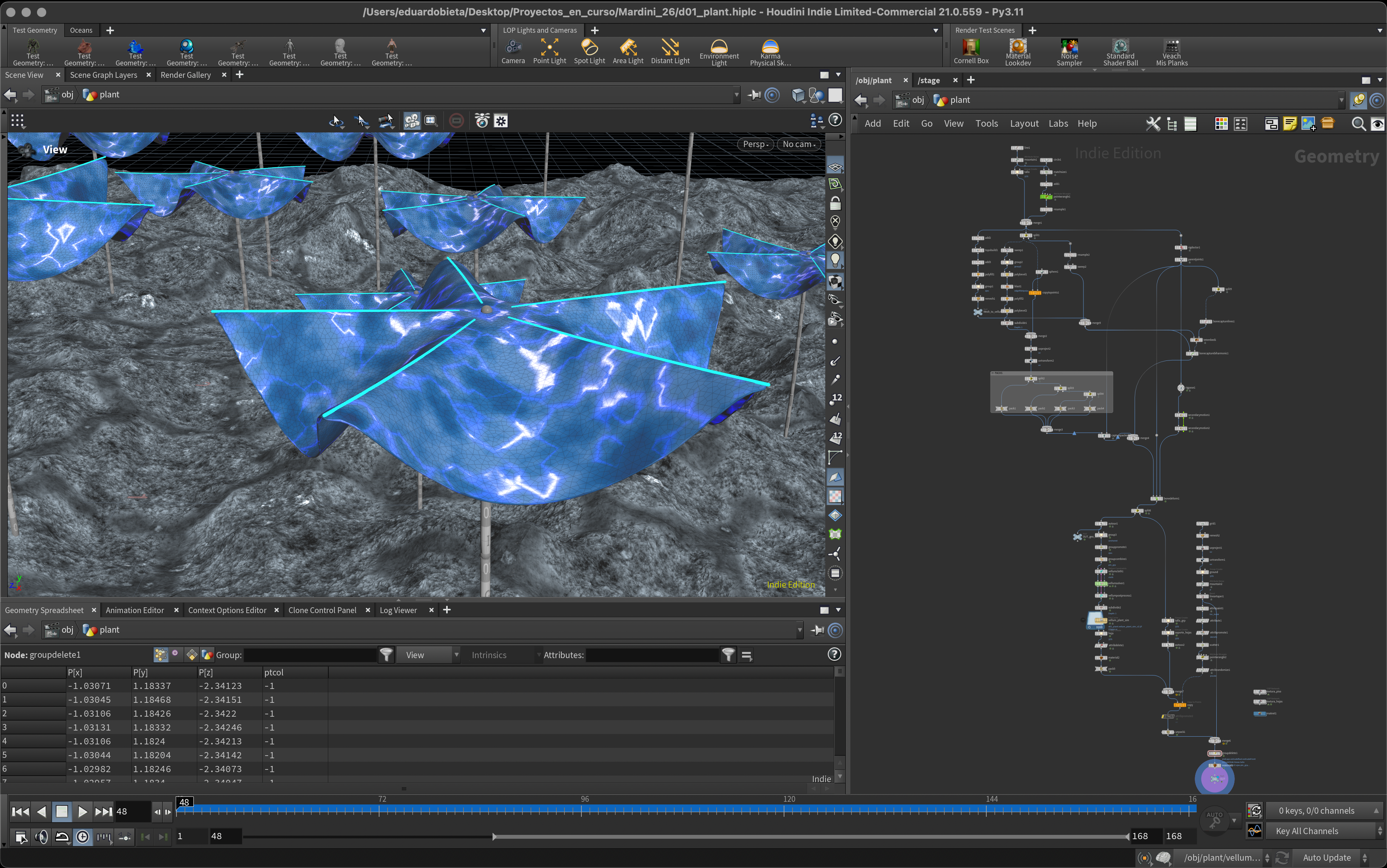Expand the spreadsheet View dropdown
1387x868 pixels.
pyautogui.click(x=428, y=655)
